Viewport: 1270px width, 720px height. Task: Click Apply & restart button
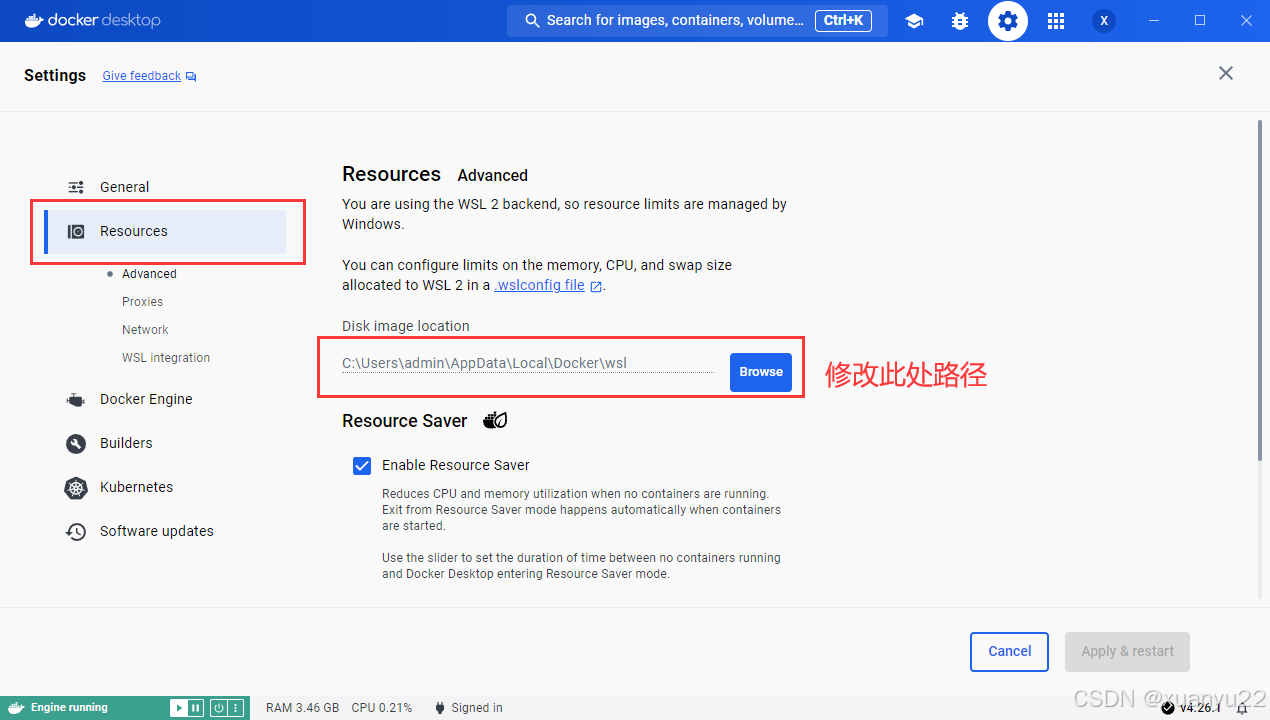click(1128, 651)
